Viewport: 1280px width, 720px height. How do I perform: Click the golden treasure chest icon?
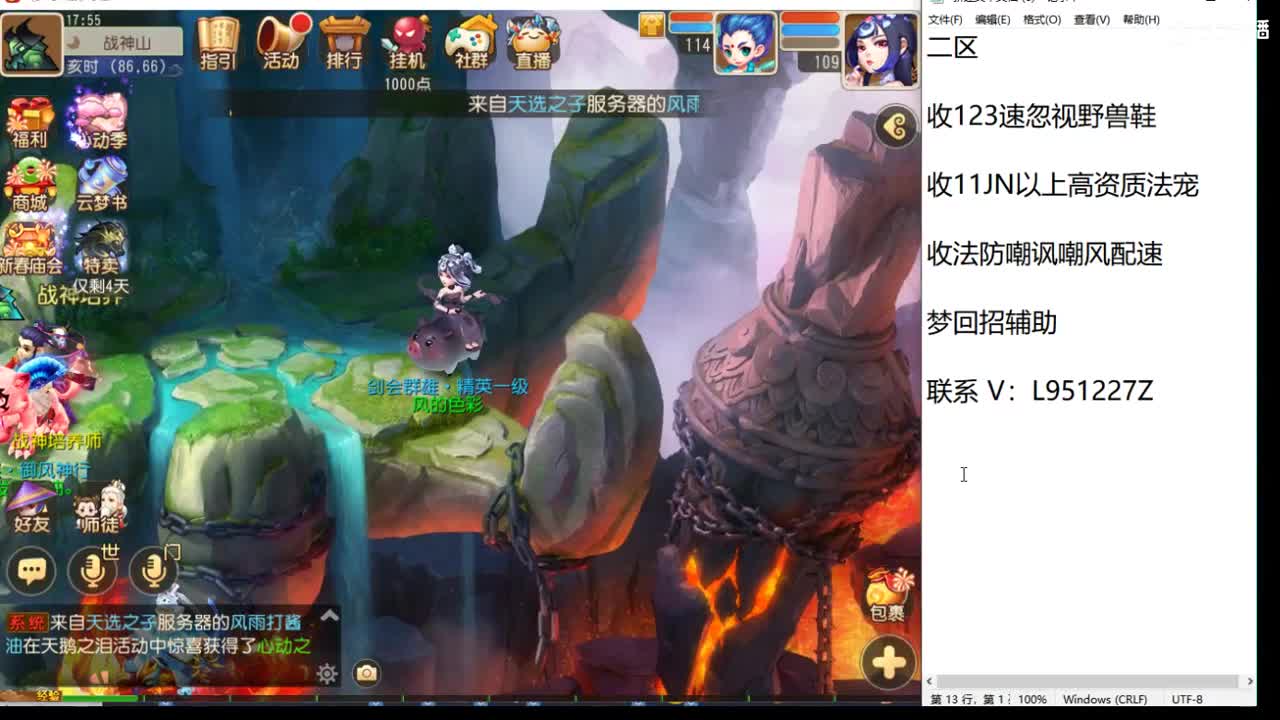pos(652,25)
